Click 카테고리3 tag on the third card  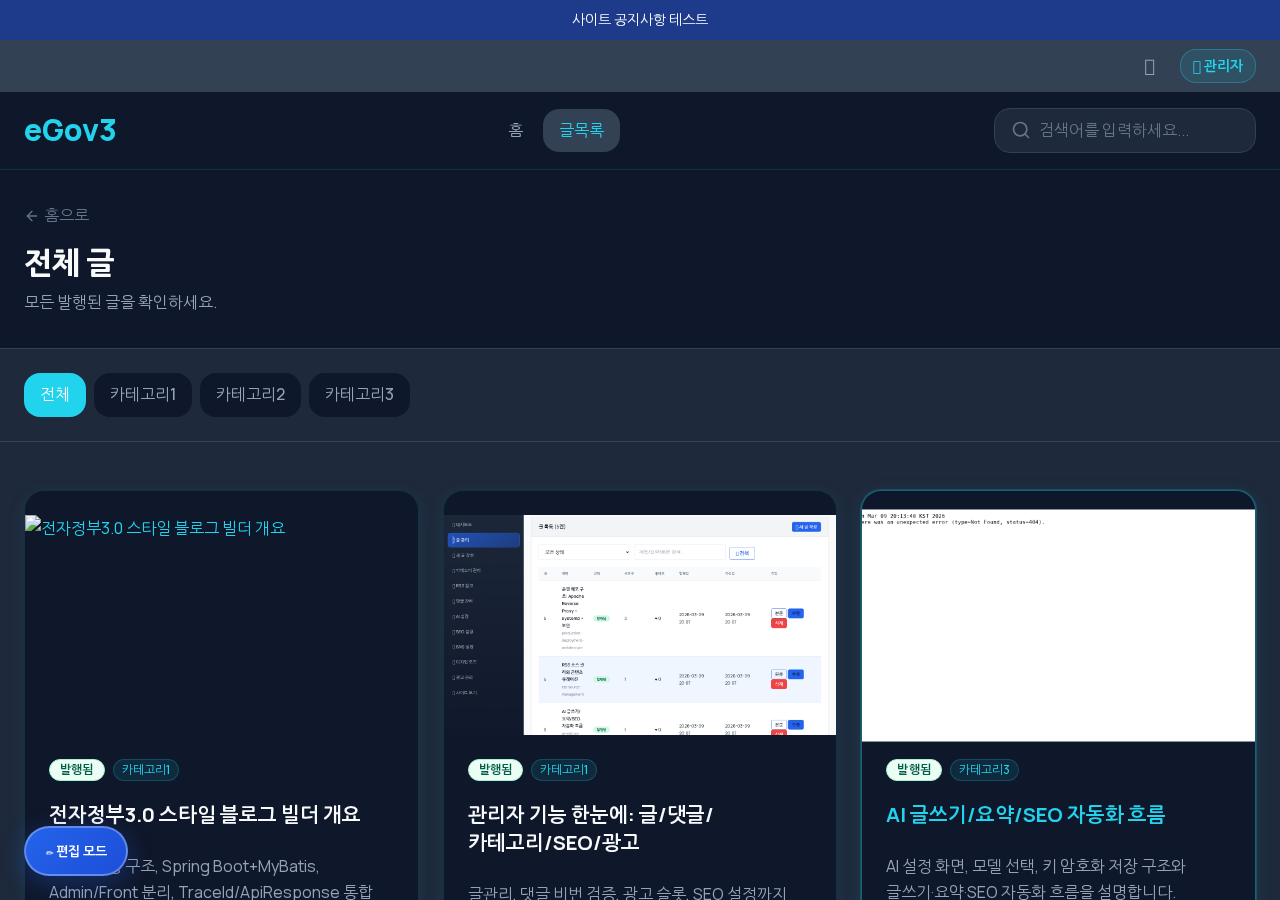(984, 770)
